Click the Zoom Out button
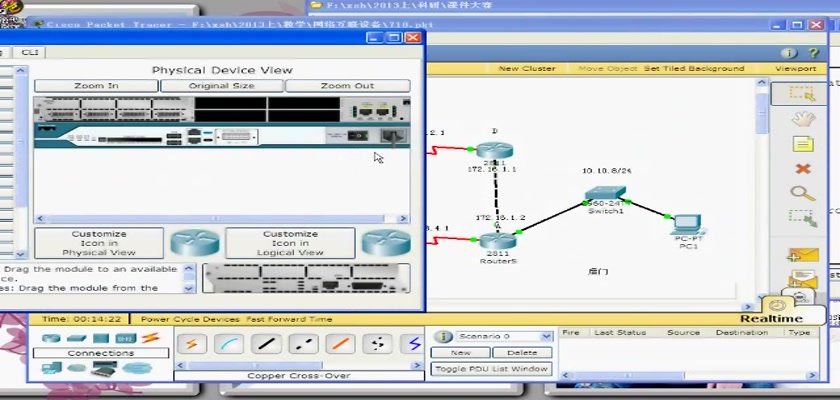The image size is (840, 400). coord(348,86)
